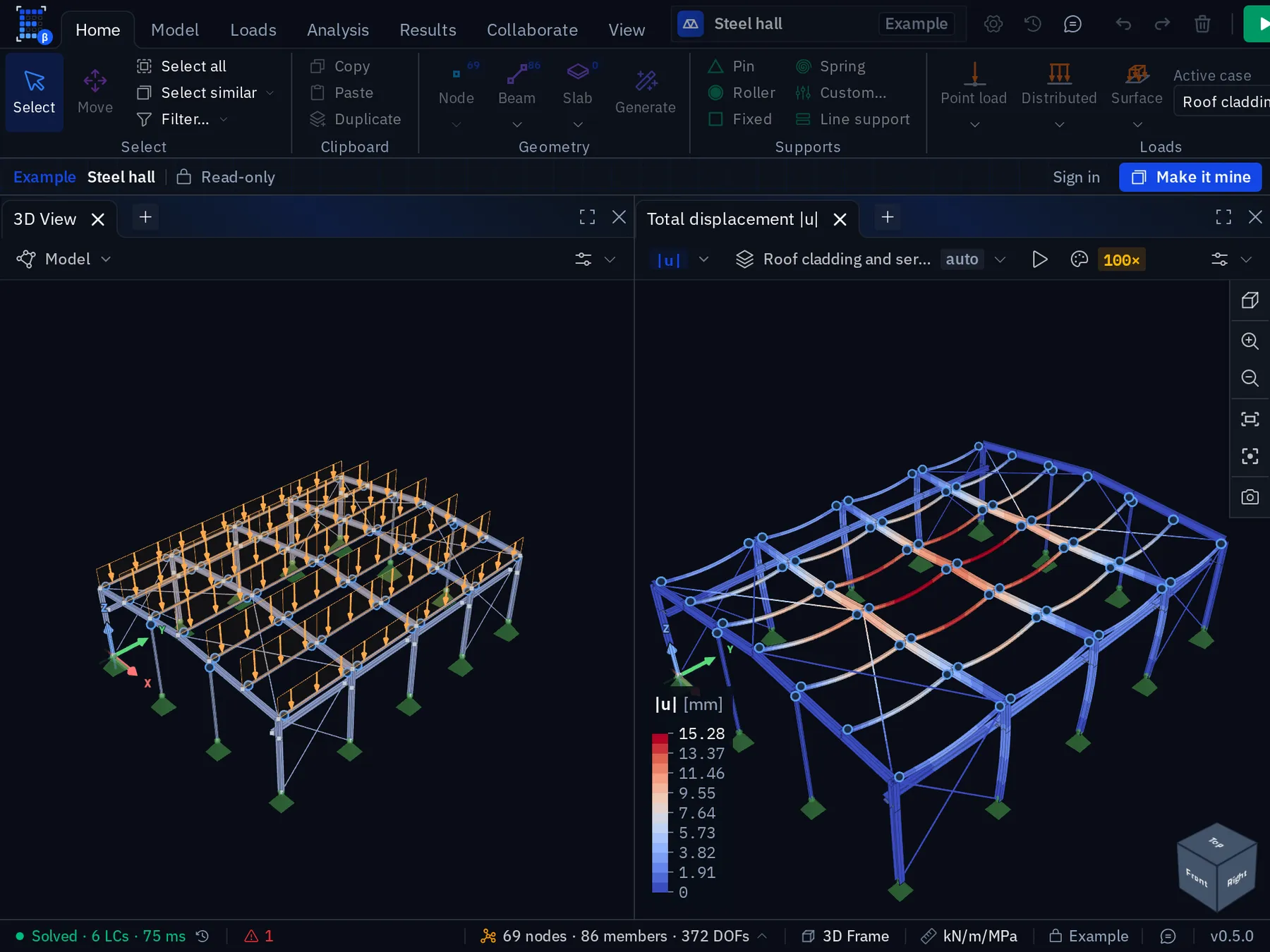1270x952 pixels.
Task: Add a Surface load
Action: tap(1137, 86)
